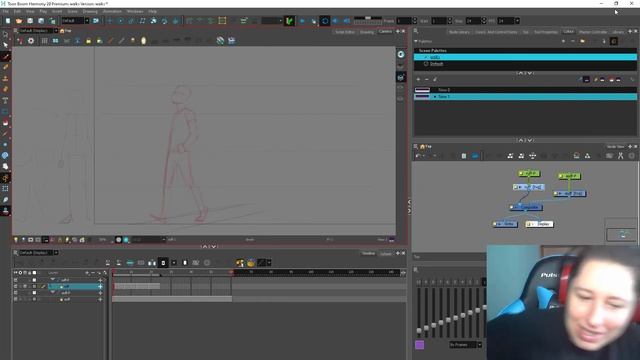The height and width of the screenshot is (360, 640).
Task: Open the Edit menu
Action: pyautogui.click(x=18, y=11)
